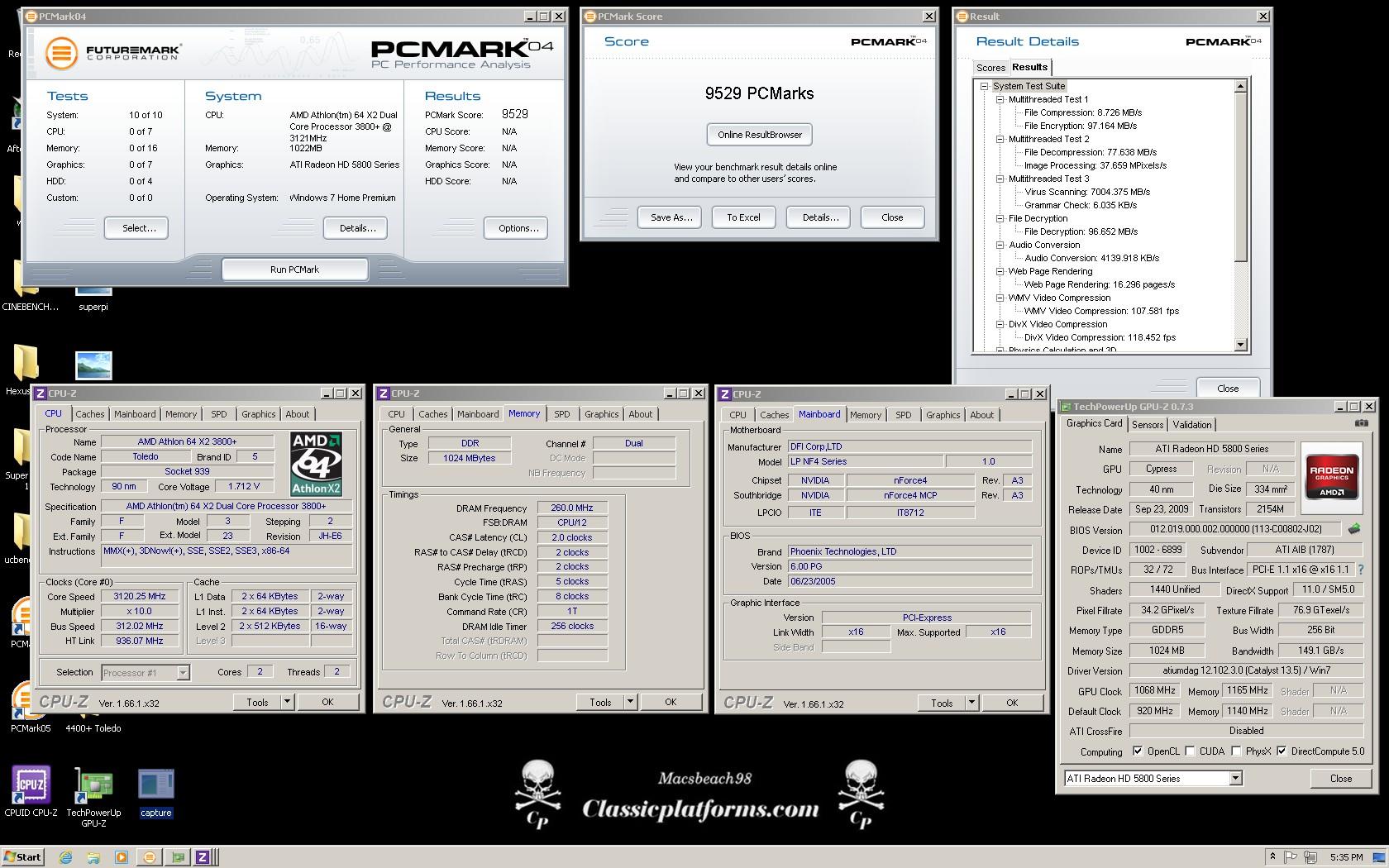
Task: Open Tools dropdown arrow in Memory tab window
Action: [x=630, y=702]
